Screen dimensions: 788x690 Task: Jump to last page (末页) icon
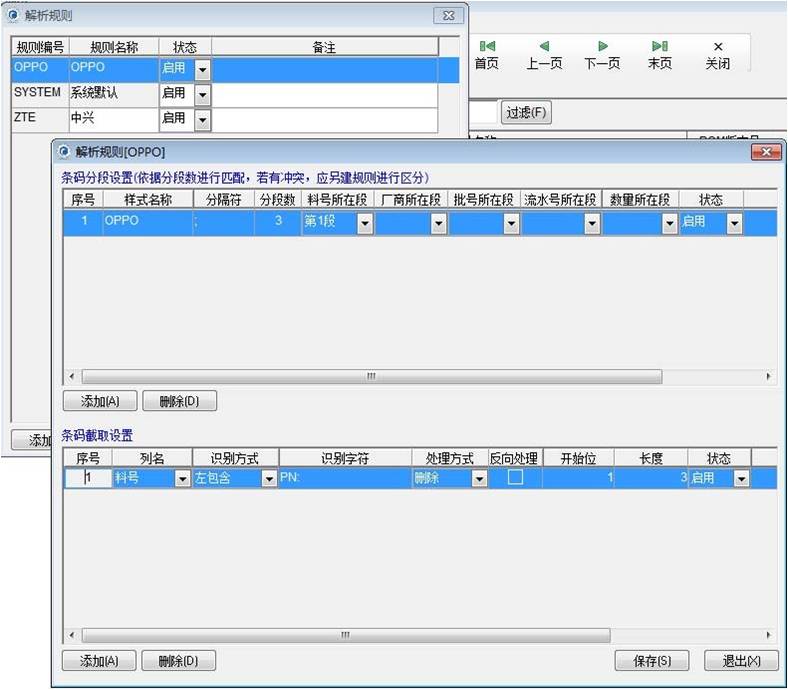pyautogui.click(x=659, y=46)
